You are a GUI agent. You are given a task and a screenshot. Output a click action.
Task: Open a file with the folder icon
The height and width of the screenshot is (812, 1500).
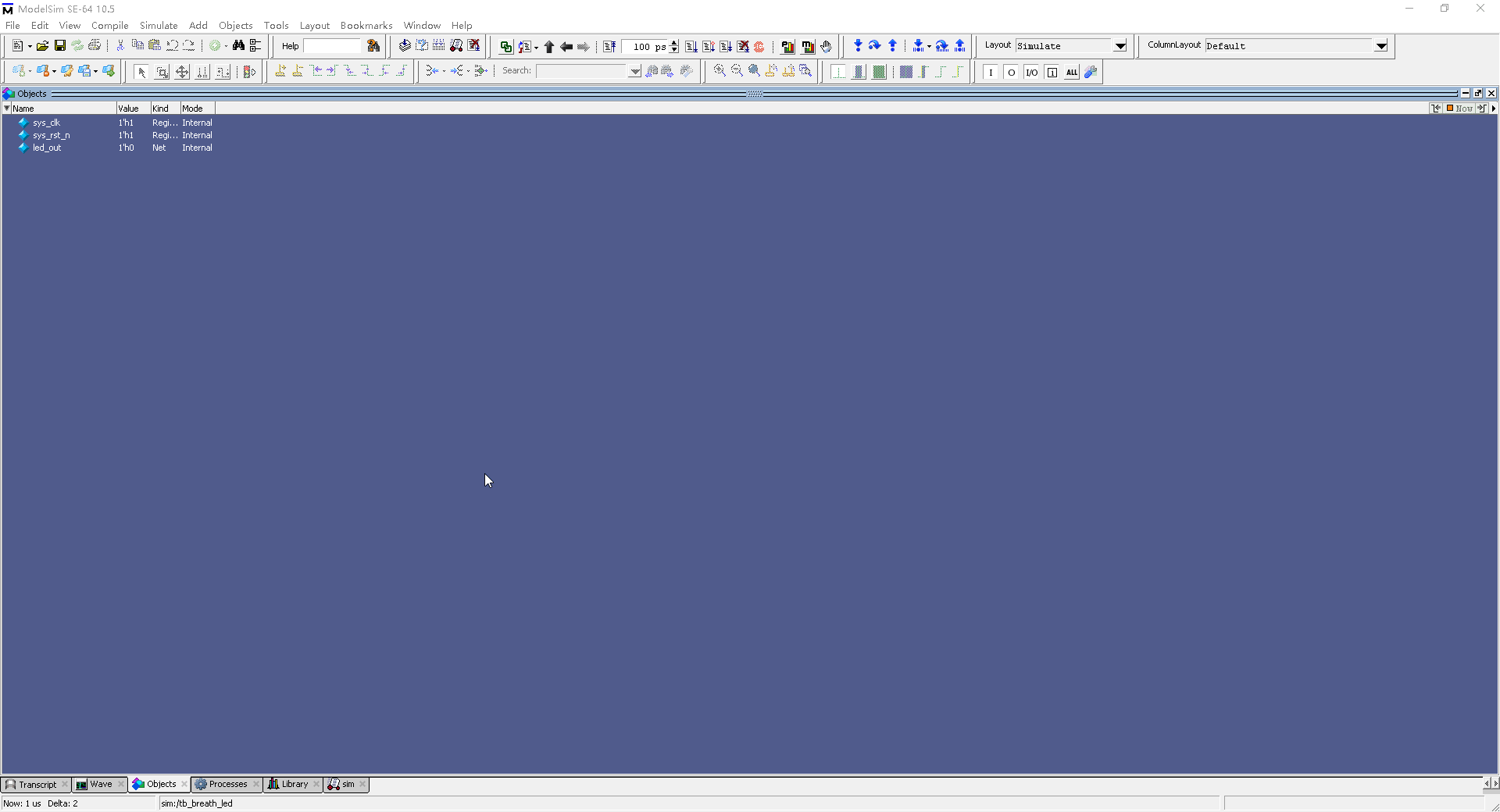tap(42, 46)
